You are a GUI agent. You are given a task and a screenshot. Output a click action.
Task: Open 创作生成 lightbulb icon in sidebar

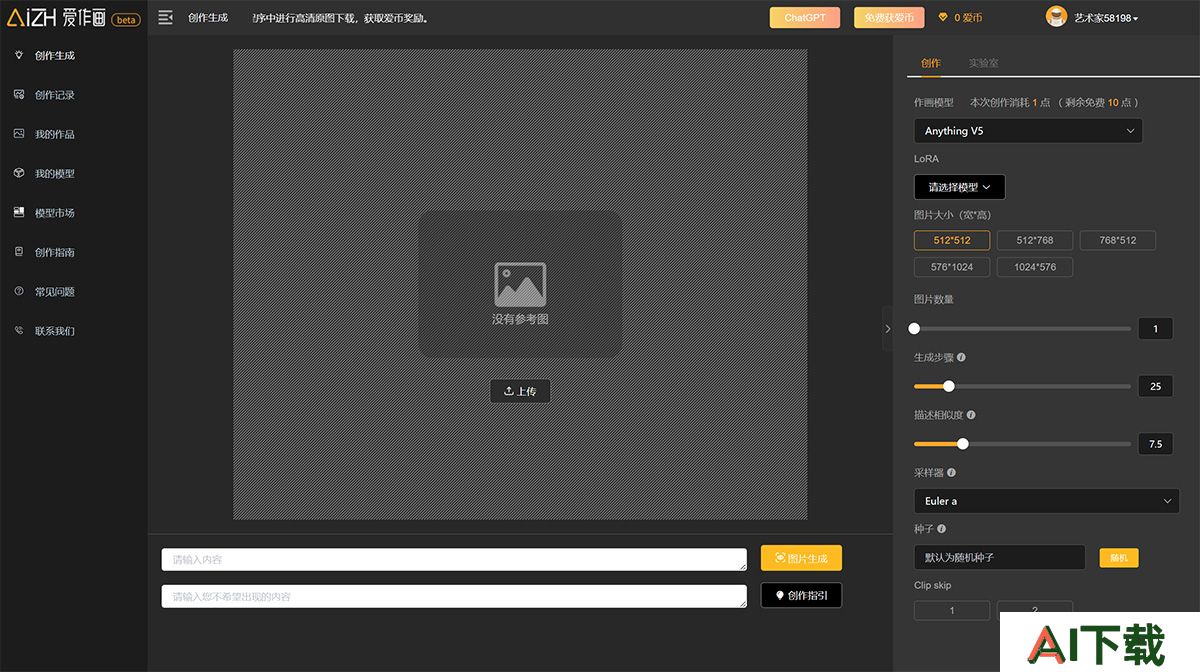pos(18,55)
